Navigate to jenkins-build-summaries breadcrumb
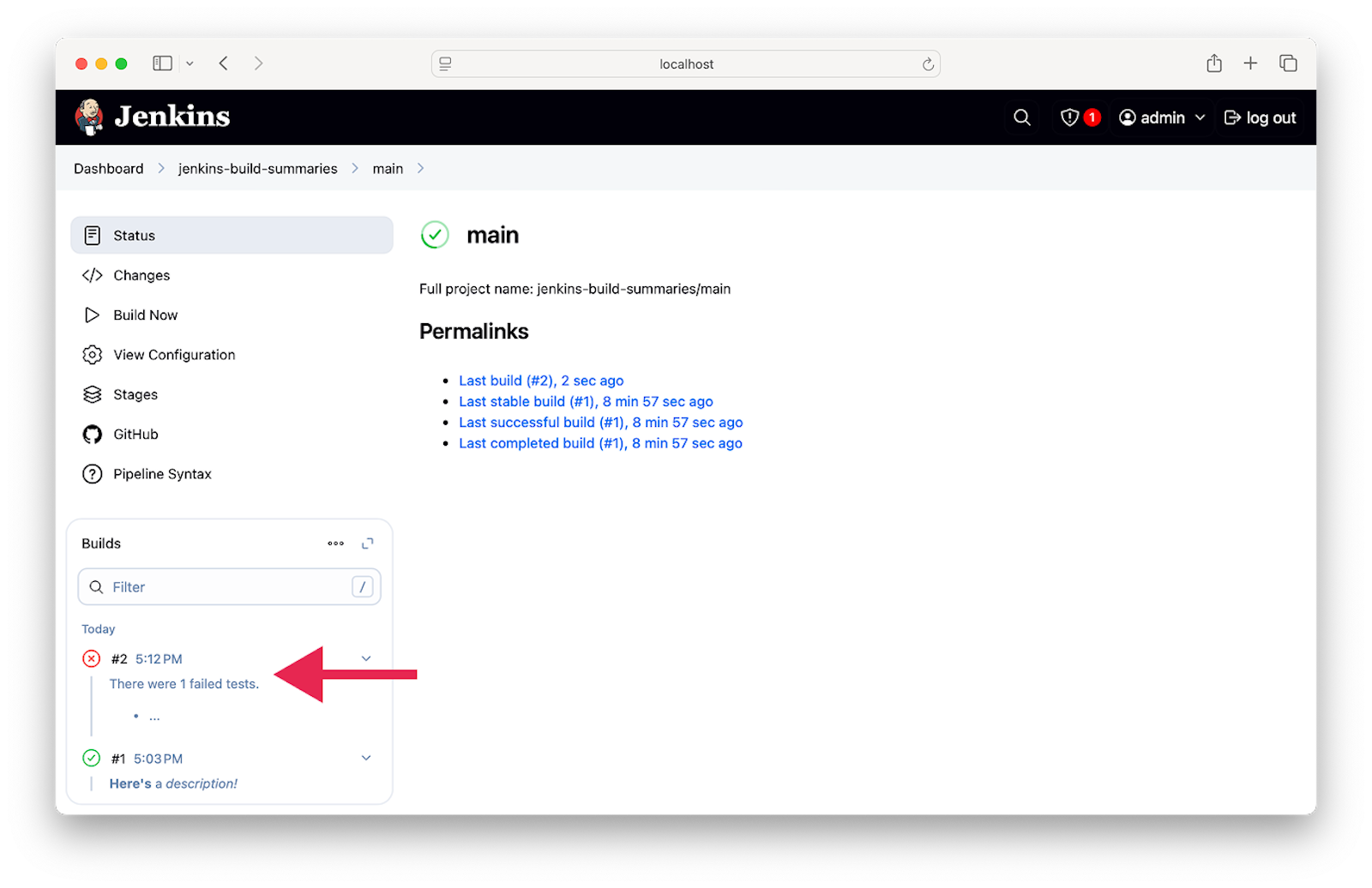Image resolution: width=1372 pixels, height=888 pixels. pyautogui.click(x=257, y=168)
